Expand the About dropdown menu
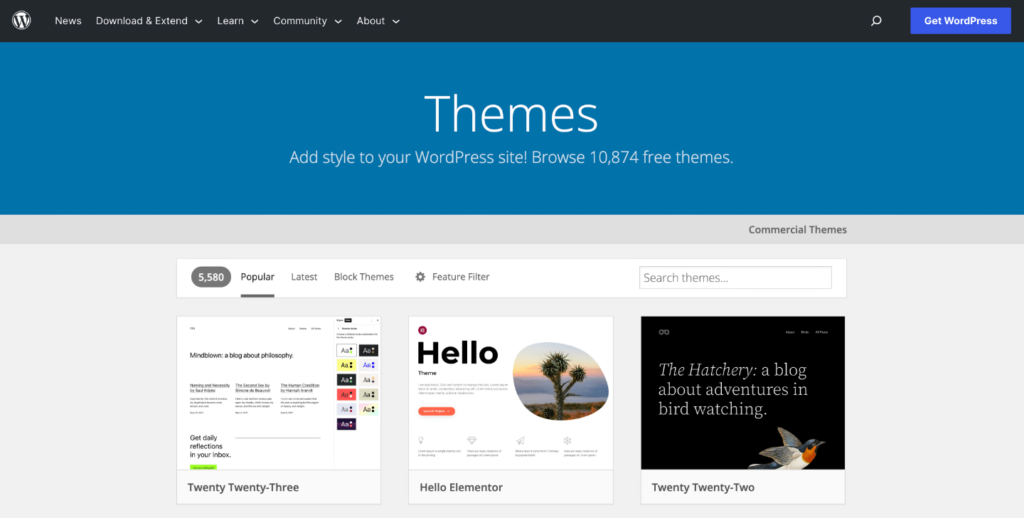The image size is (1024, 518). click(378, 21)
